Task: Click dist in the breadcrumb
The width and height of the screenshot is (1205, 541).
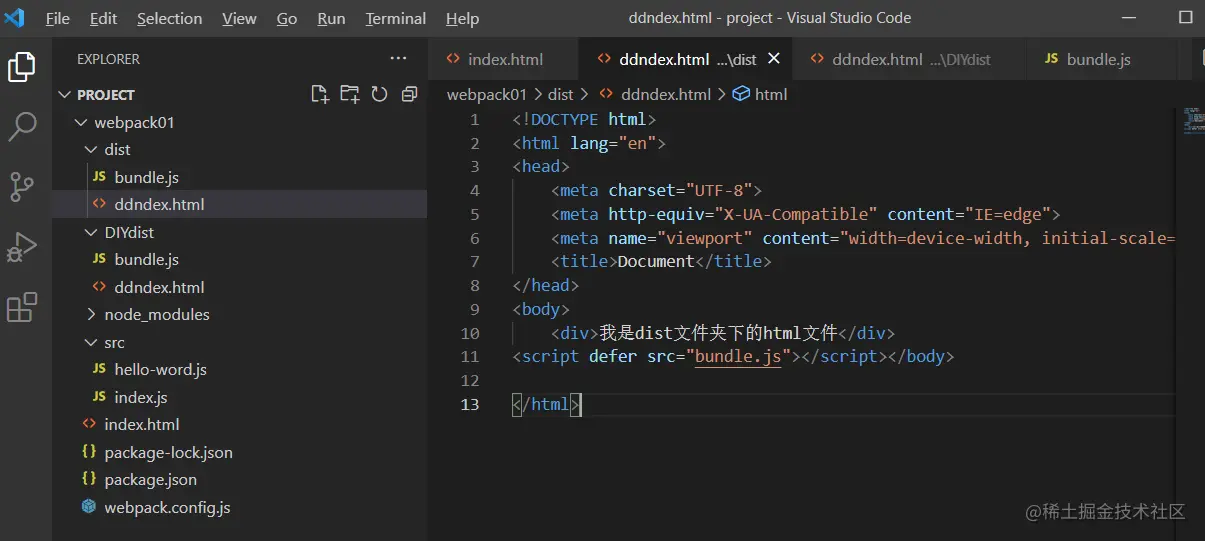Action: 561,94
